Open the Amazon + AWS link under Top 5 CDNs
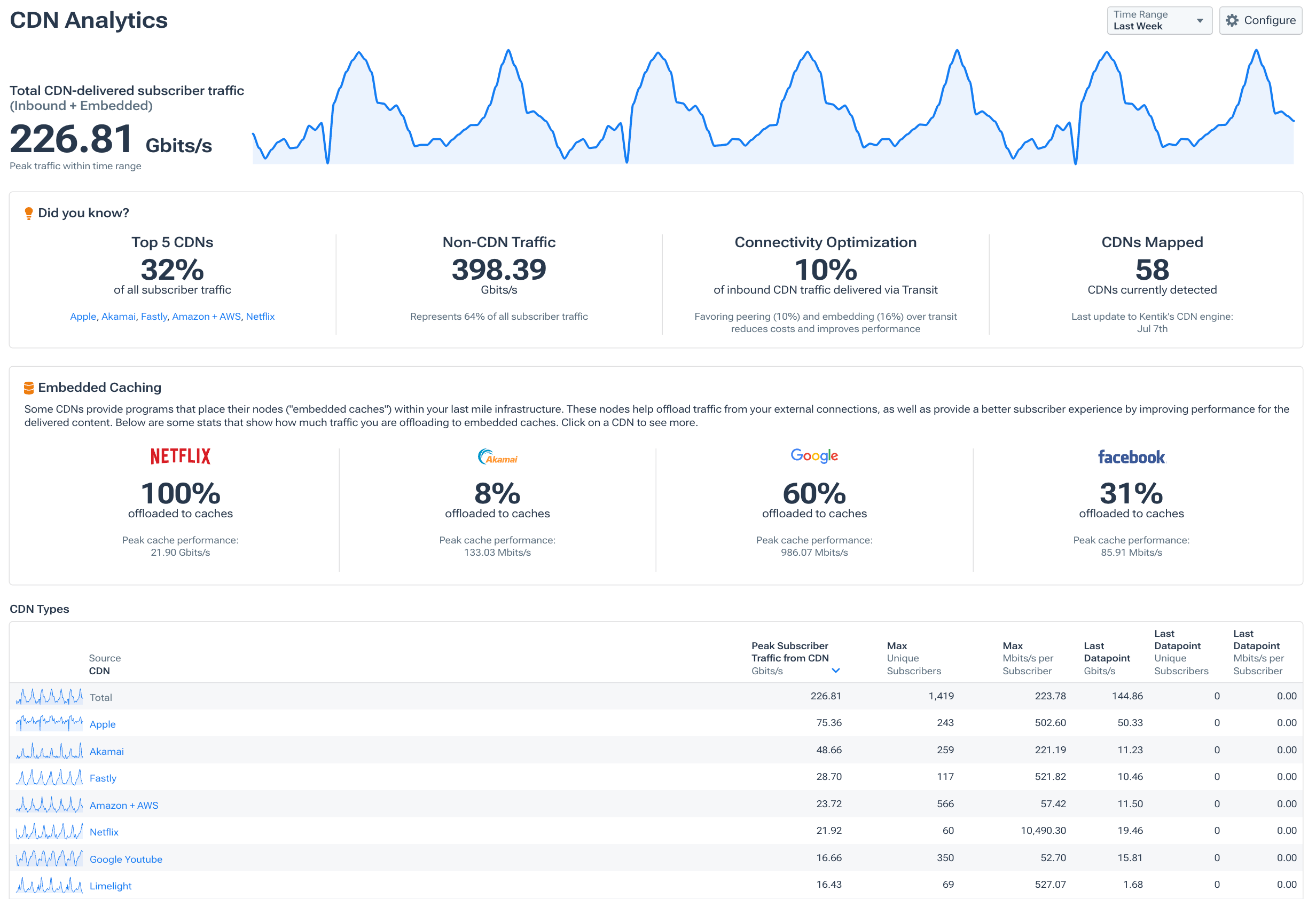This screenshot has height=899, width=1316. tap(207, 317)
